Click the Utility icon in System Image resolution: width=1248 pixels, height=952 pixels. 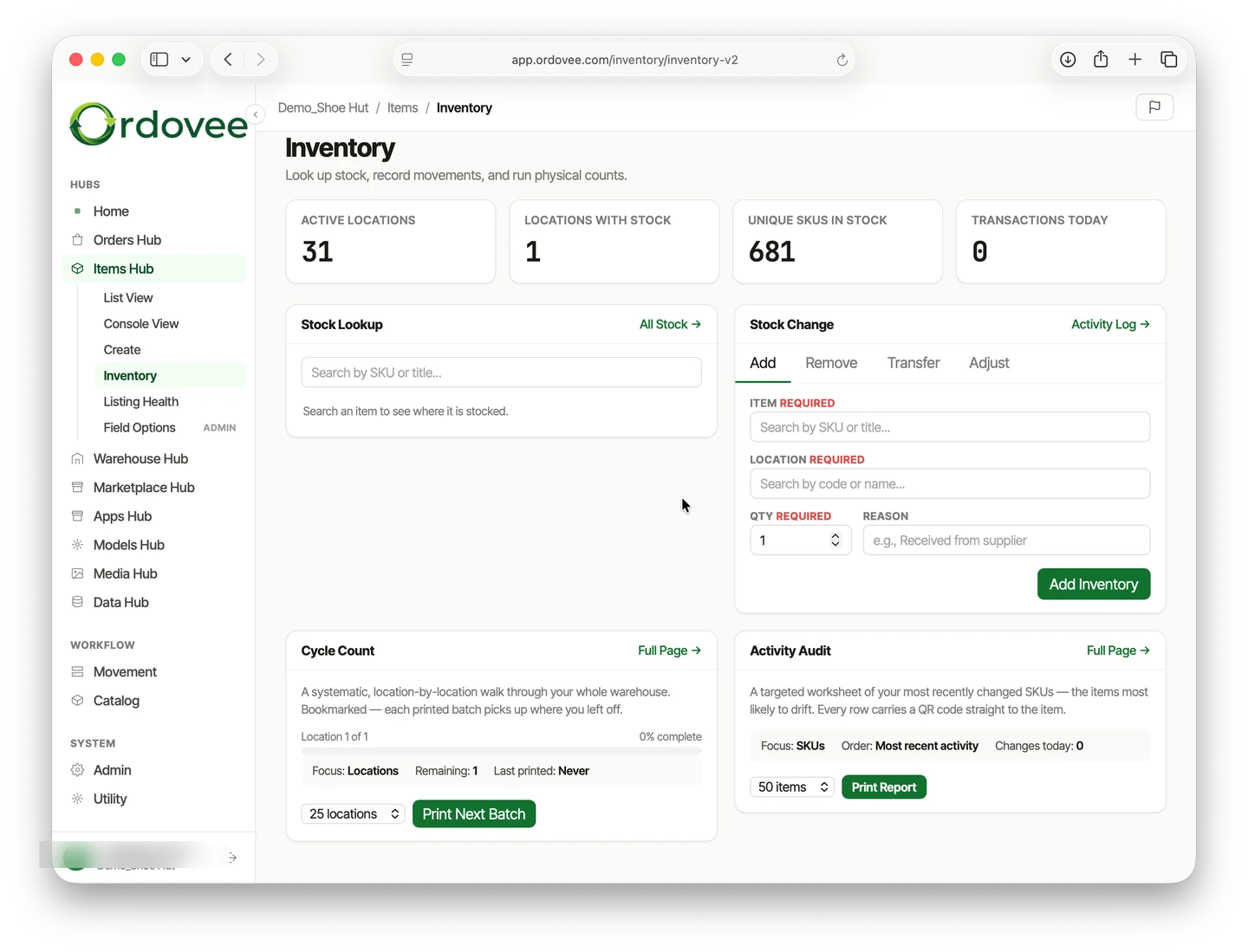[x=77, y=799]
